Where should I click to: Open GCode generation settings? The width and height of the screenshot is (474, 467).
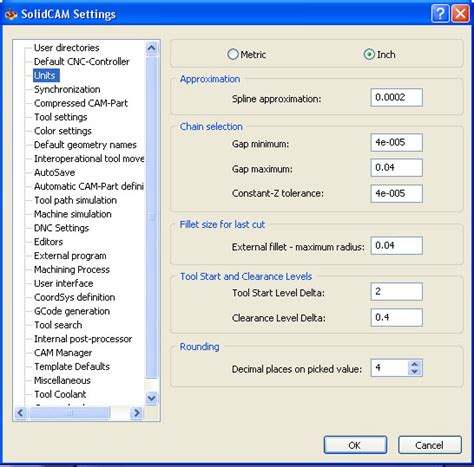72,311
